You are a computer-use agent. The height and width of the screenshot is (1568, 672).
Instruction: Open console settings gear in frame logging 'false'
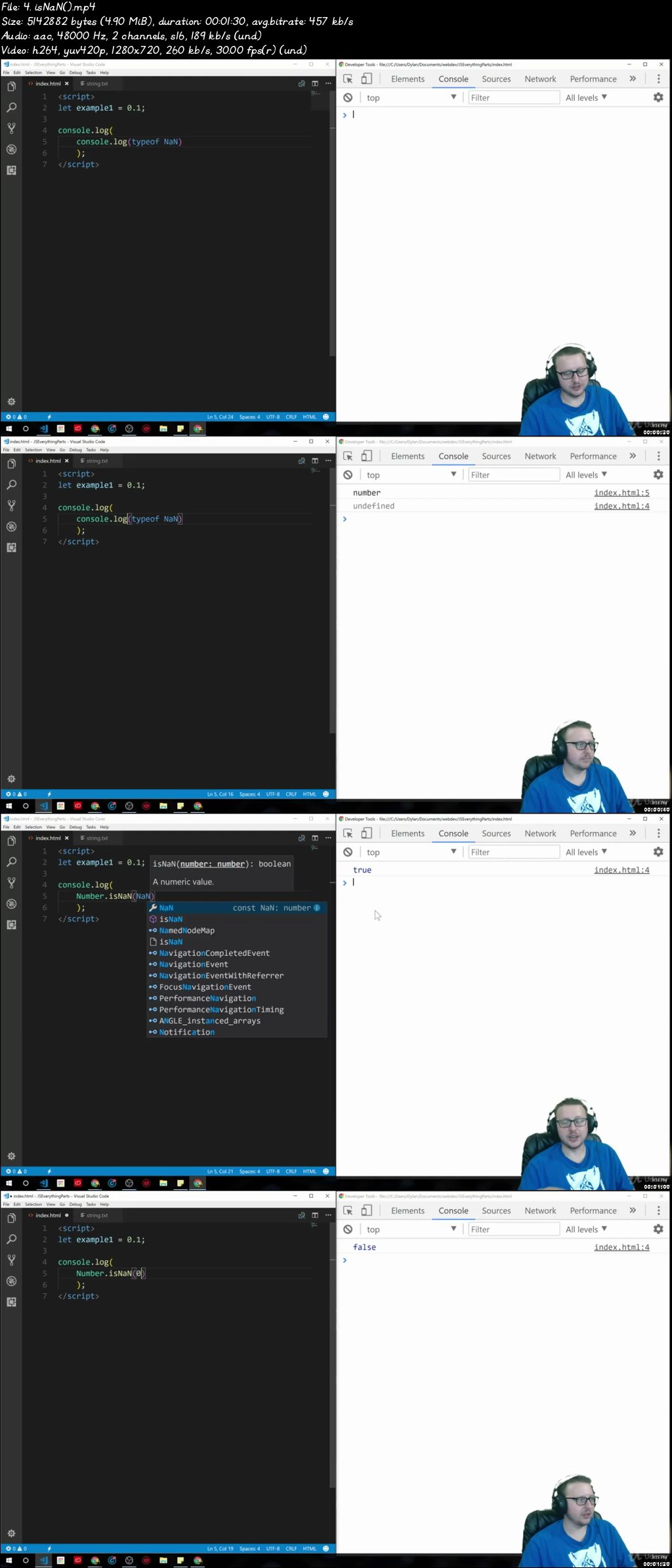tap(658, 1229)
